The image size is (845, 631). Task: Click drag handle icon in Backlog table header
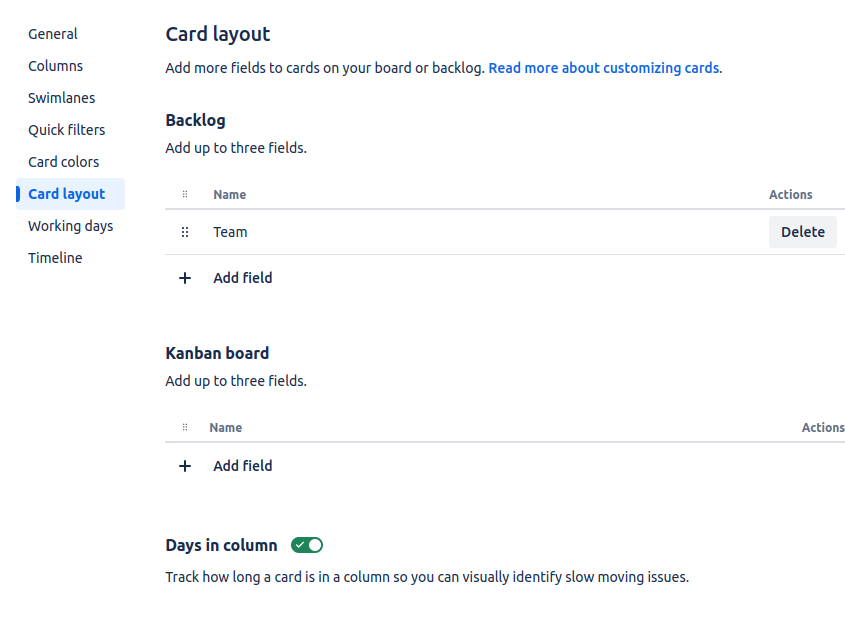pos(185,194)
